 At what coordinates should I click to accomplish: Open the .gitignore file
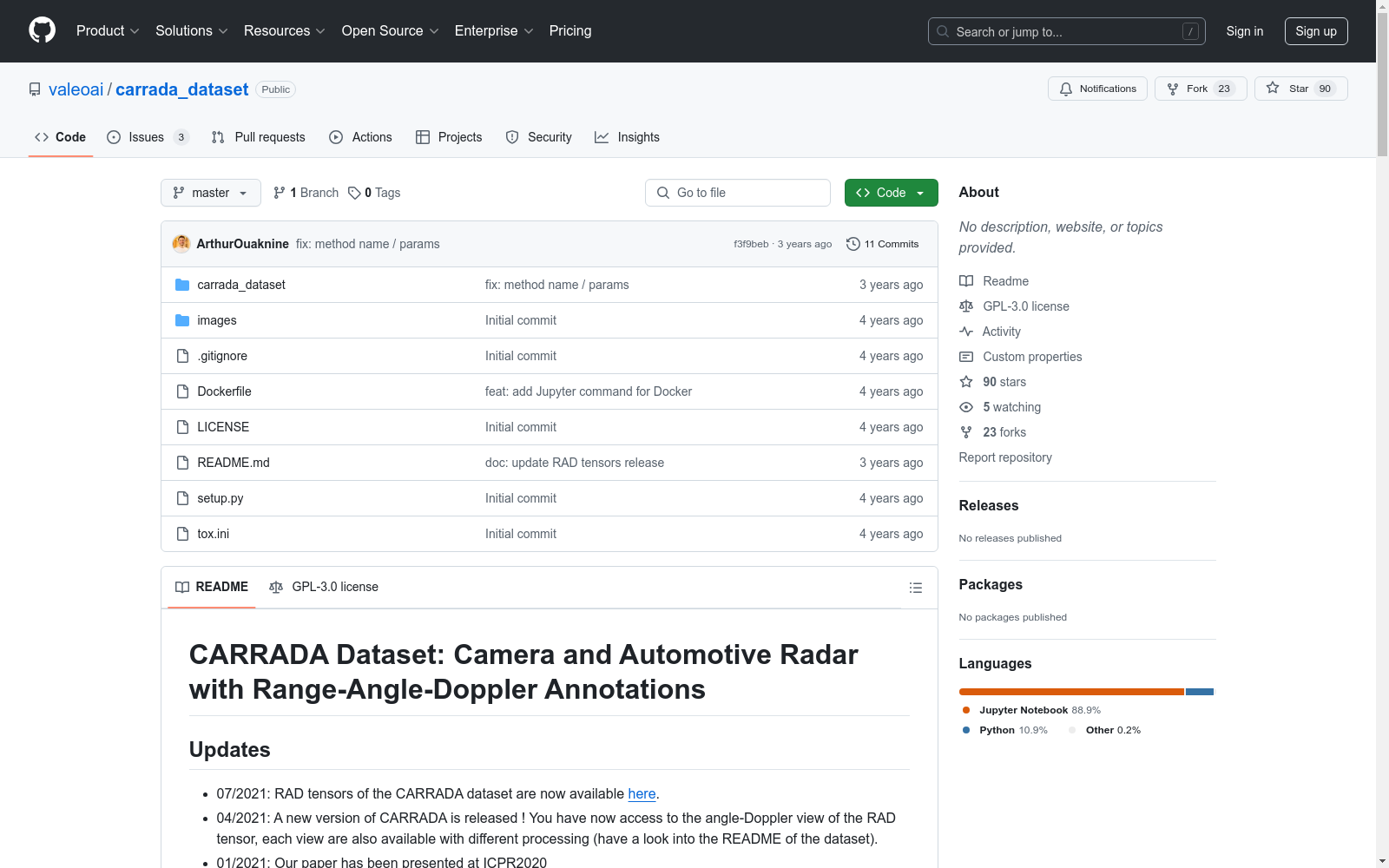point(222,356)
